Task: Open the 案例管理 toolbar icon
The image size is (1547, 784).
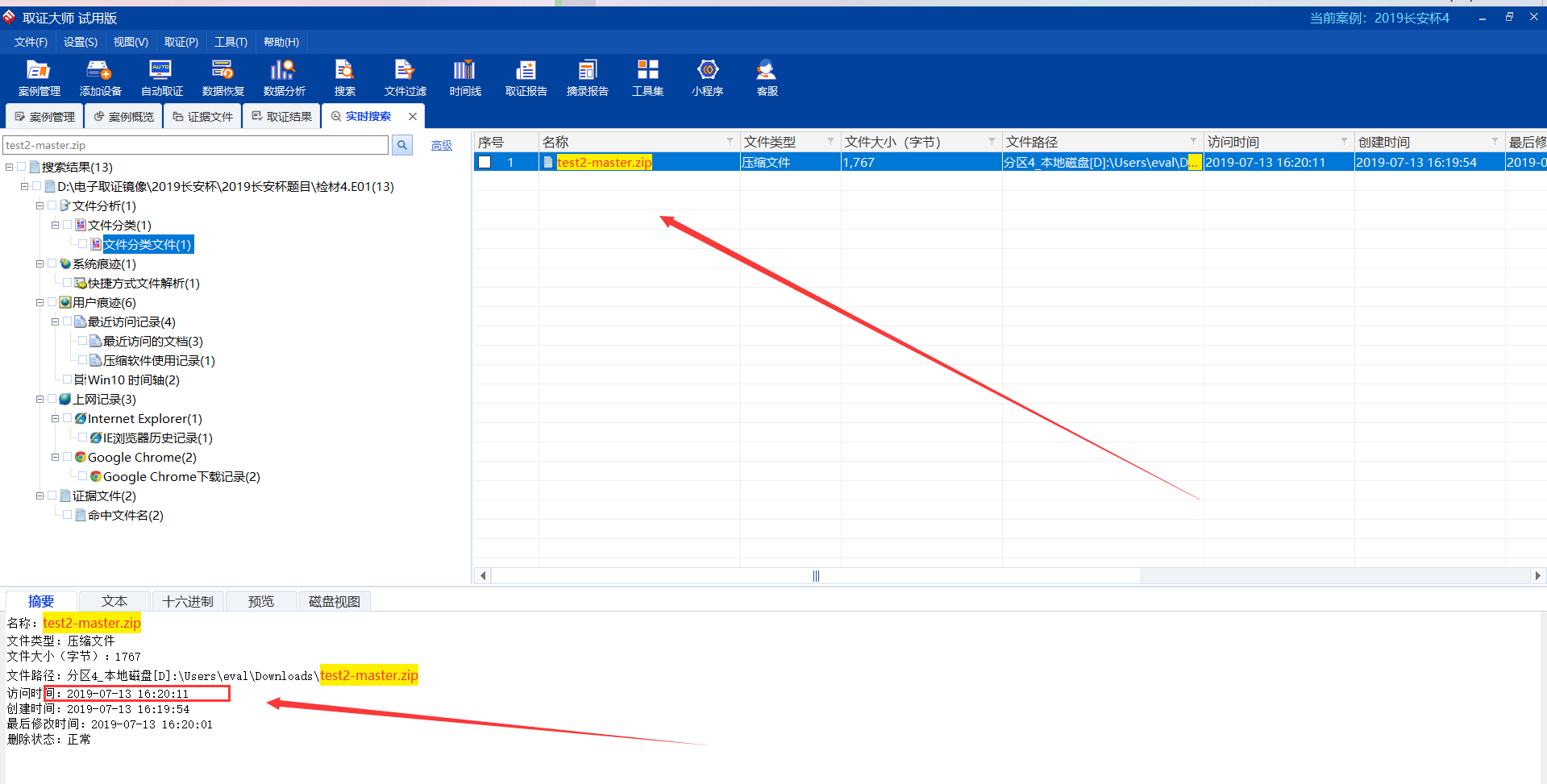Action: pos(39,78)
